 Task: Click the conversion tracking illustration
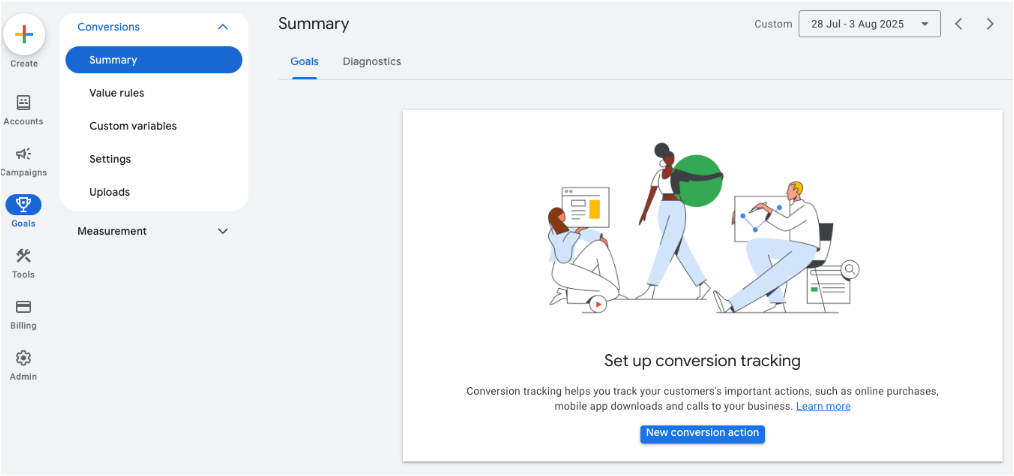click(x=702, y=228)
